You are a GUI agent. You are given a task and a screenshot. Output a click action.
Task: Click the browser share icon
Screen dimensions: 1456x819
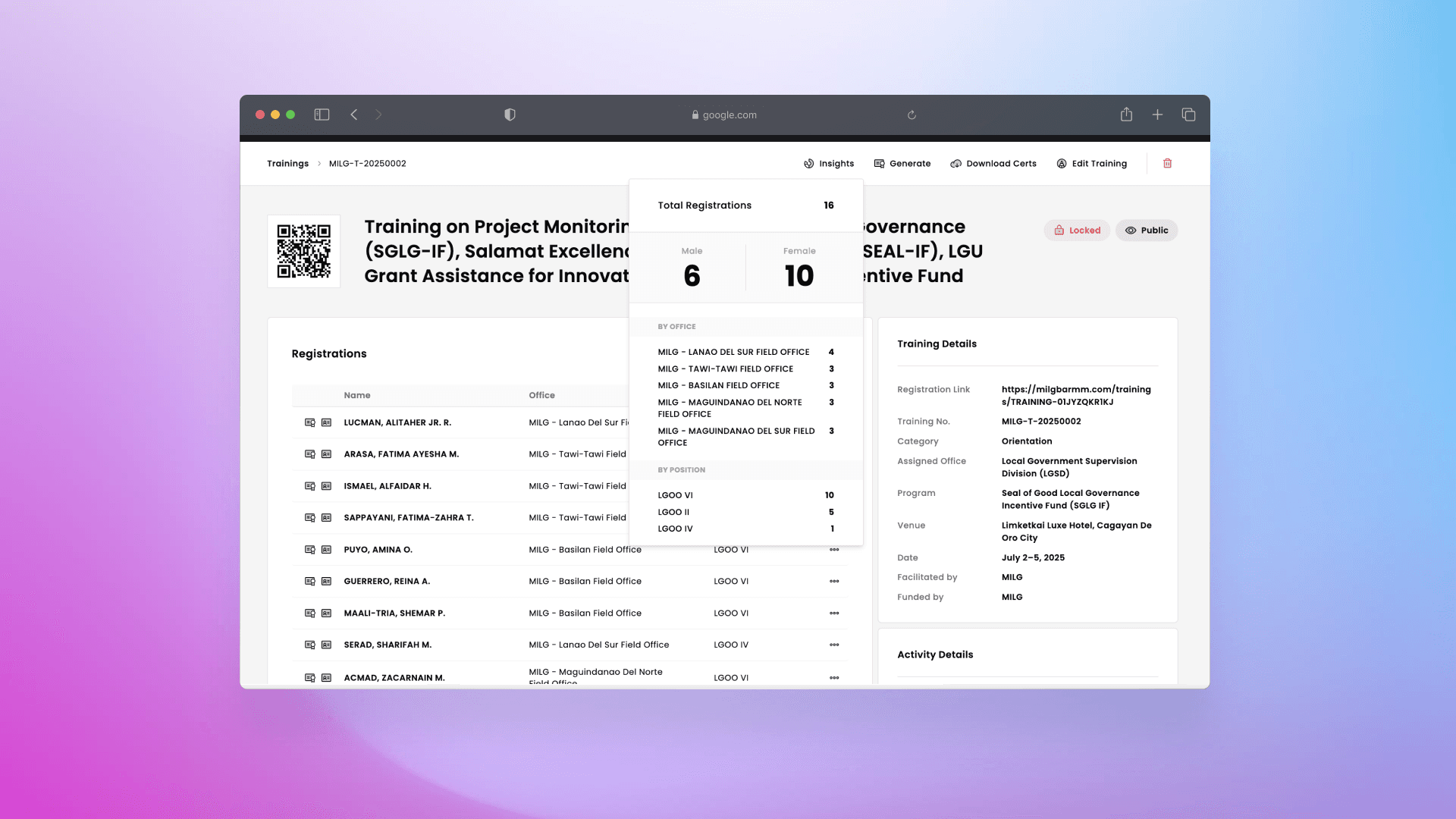(1126, 115)
